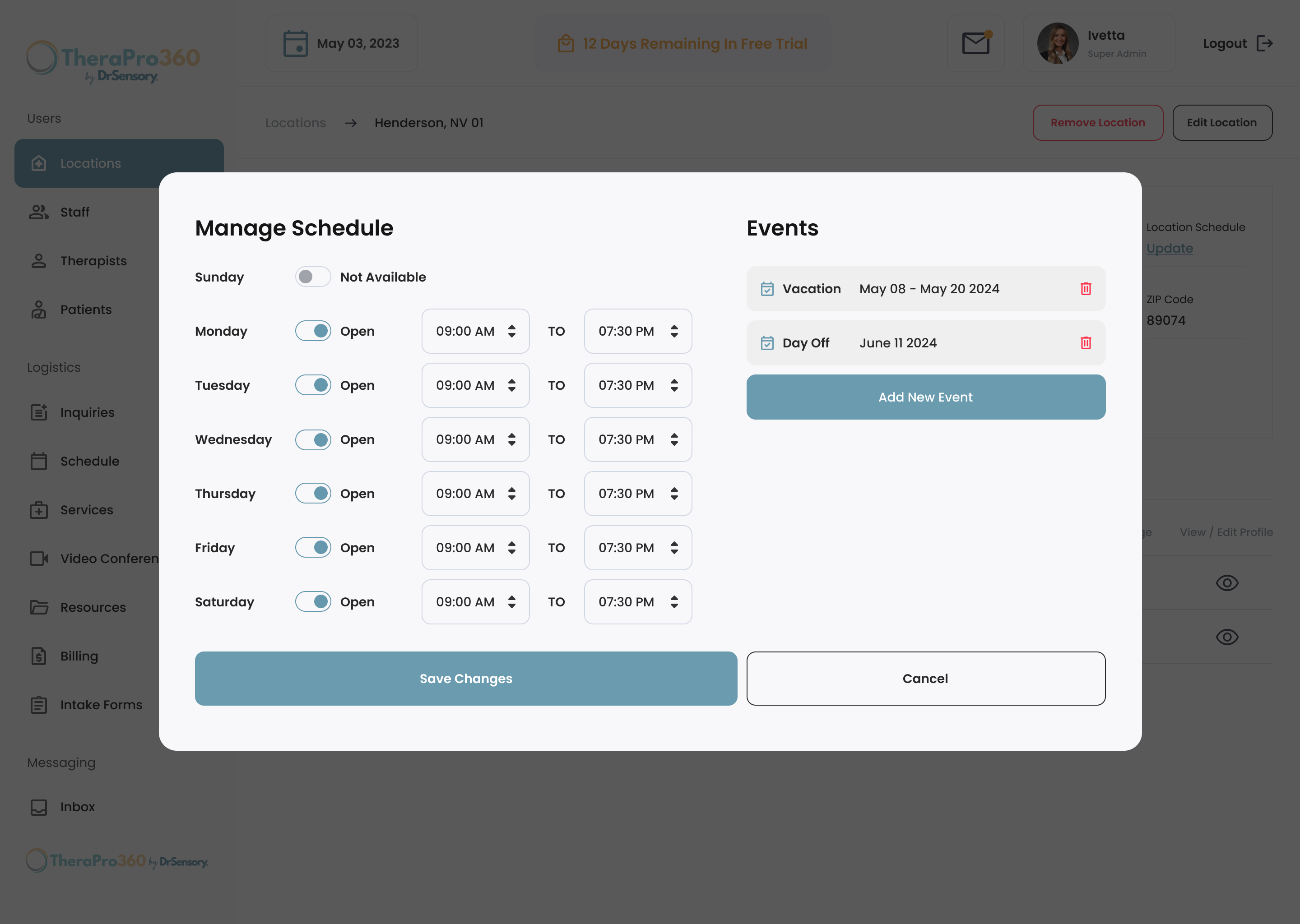Image resolution: width=1300 pixels, height=924 pixels.
Task: Click View / Edit Profile column header
Action: click(x=1226, y=532)
